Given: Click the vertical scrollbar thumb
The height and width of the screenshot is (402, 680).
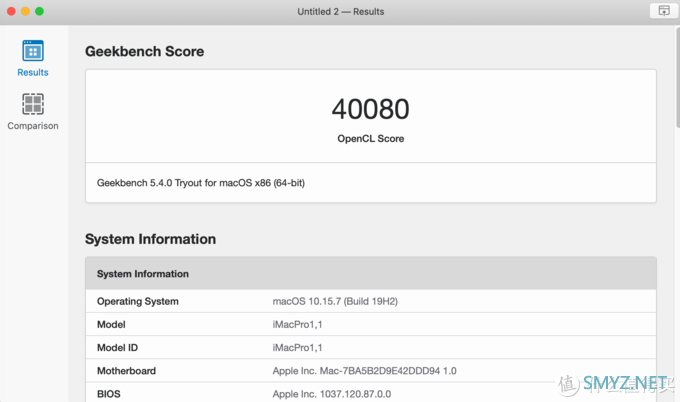Looking at the screenshot, I should [677, 78].
